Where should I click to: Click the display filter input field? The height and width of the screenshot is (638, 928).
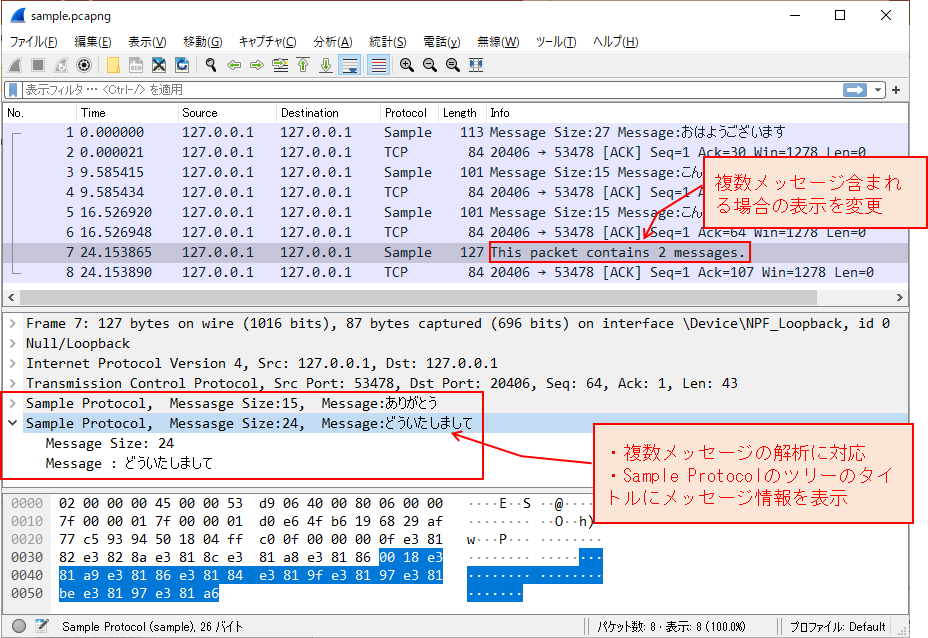[431, 90]
